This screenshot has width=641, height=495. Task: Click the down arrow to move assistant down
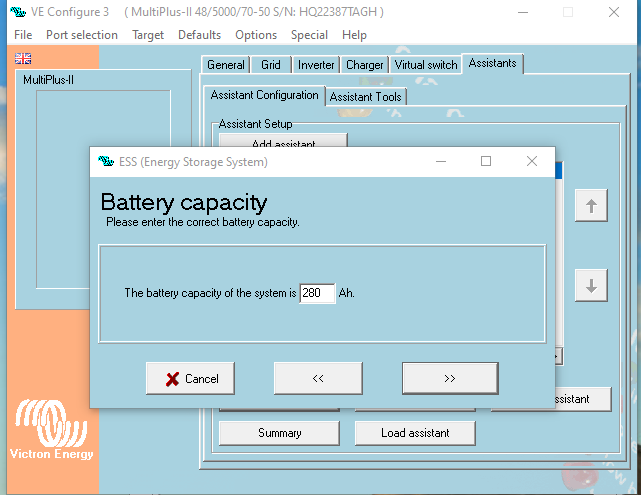pos(591,285)
